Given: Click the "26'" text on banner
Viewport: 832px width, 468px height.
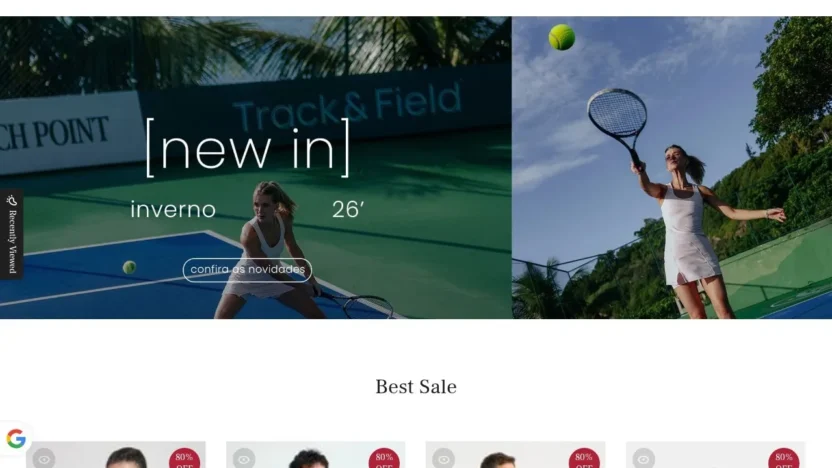Looking at the screenshot, I should 348,210.
